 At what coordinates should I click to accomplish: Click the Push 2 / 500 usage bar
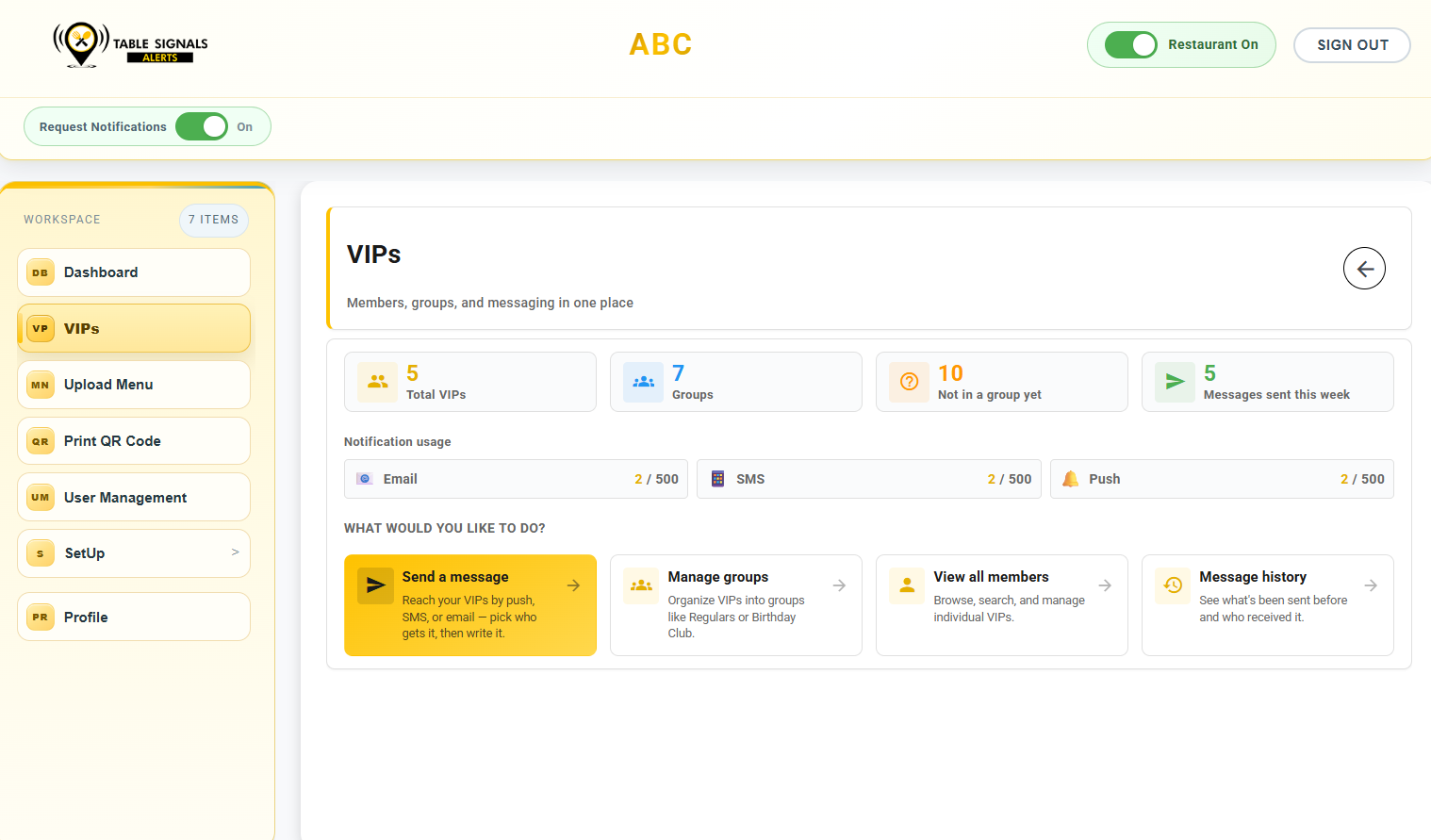[1222, 479]
